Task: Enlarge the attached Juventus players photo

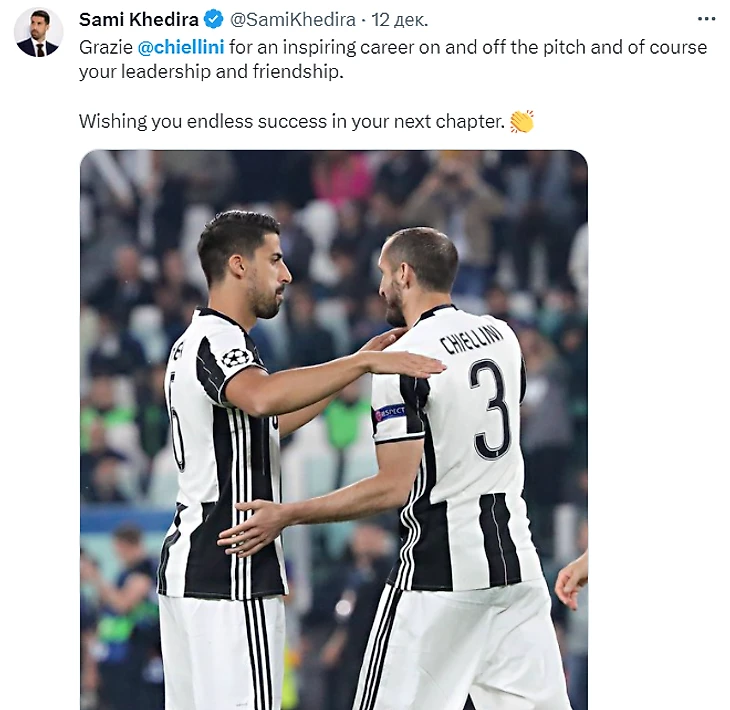Action: [334, 430]
